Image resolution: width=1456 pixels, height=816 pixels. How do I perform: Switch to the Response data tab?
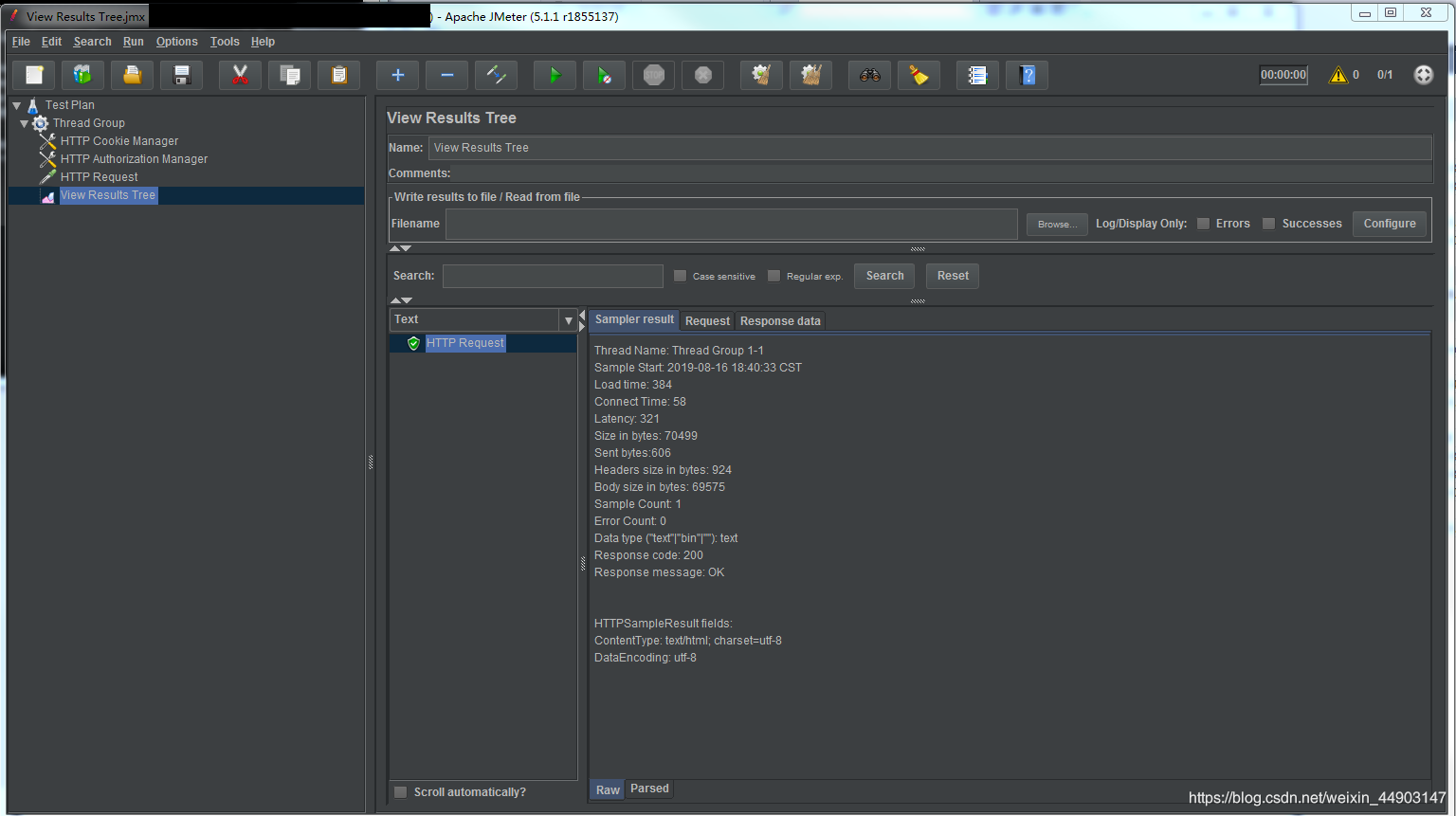780,321
